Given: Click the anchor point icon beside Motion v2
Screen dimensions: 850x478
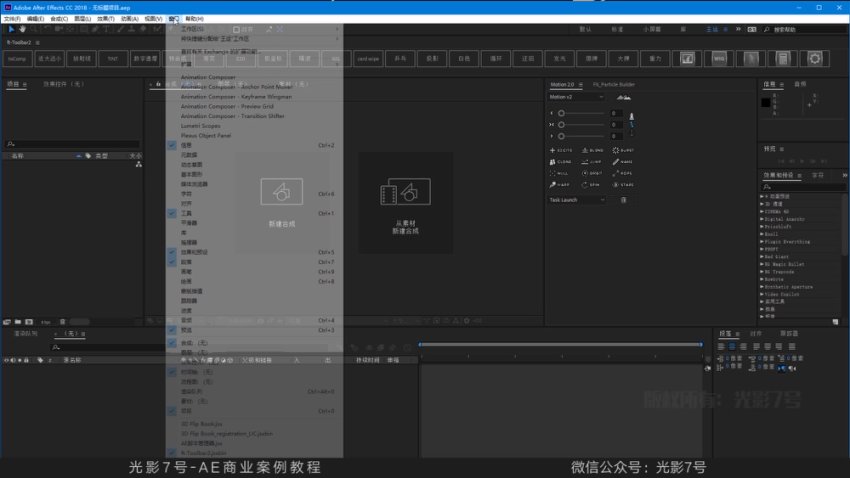Looking at the screenshot, I should (x=623, y=97).
